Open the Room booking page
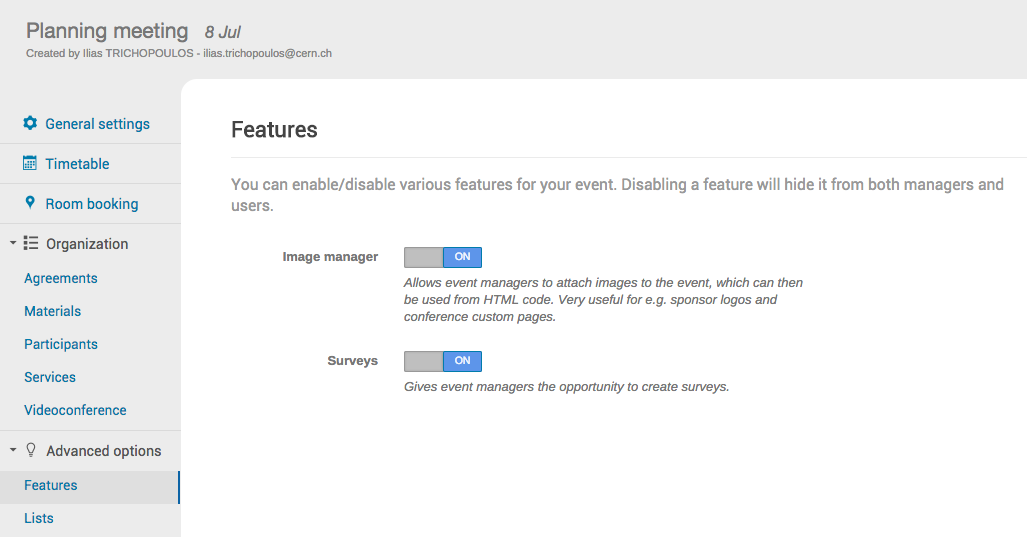1027x537 pixels. pyautogui.click(x=92, y=204)
